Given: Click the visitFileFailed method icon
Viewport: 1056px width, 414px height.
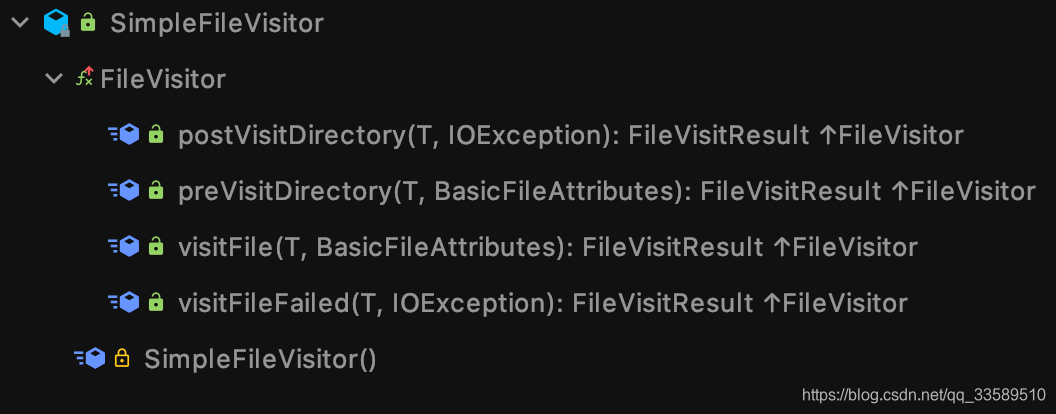Looking at the screenshot, I should (123, 302).
